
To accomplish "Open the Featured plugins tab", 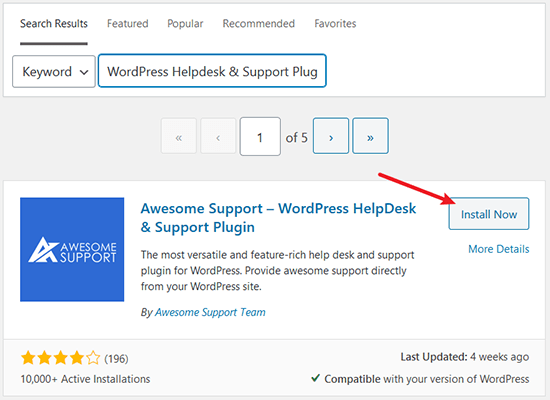I will [x=128, y=24].
